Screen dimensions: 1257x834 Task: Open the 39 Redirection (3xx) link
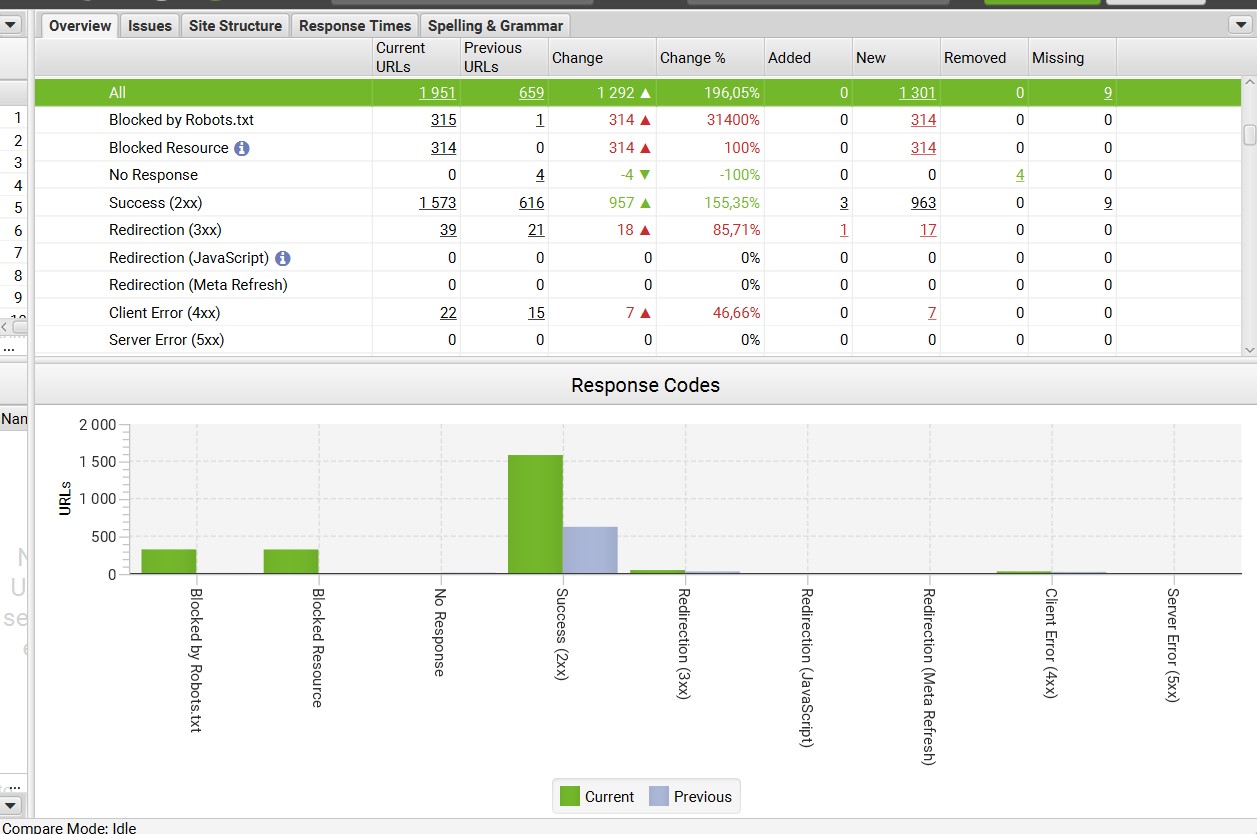448,230
